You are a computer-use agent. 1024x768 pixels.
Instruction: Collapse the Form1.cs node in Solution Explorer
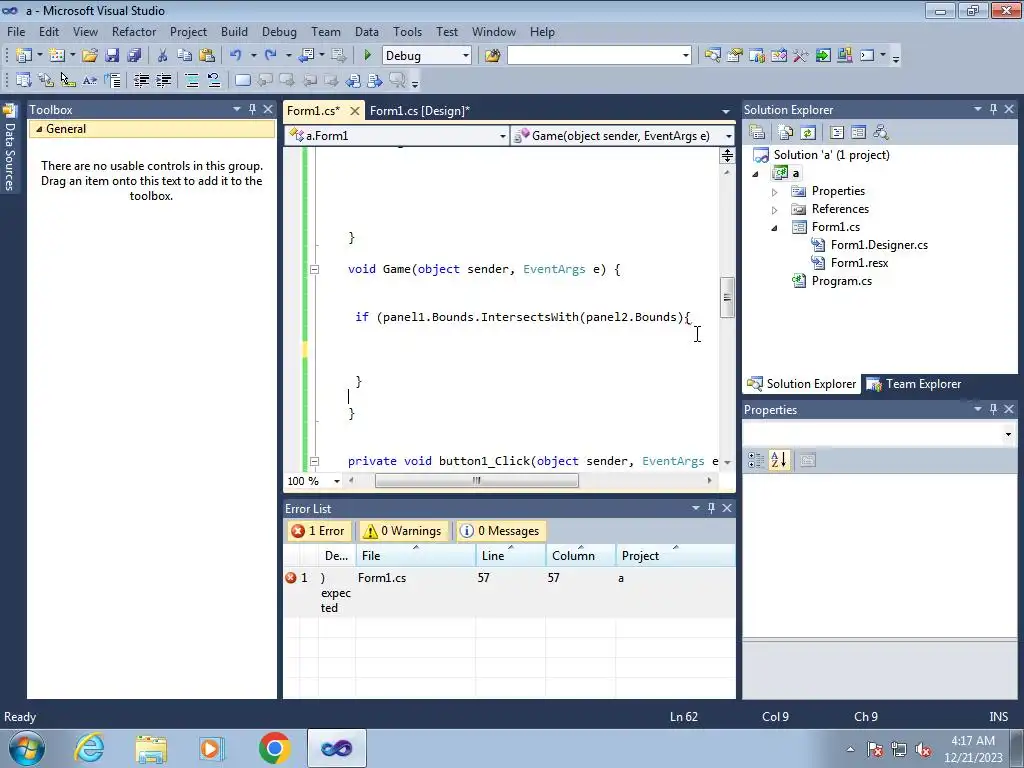pos(775,228)
